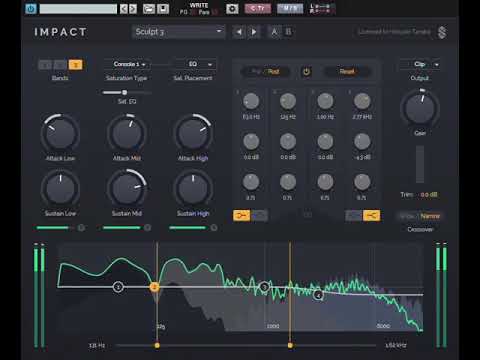Viewport: 480px width, 360px height.
Task: Click the round icon beside the low band slider
Action: pyautogui.click(x=81, y=228)
